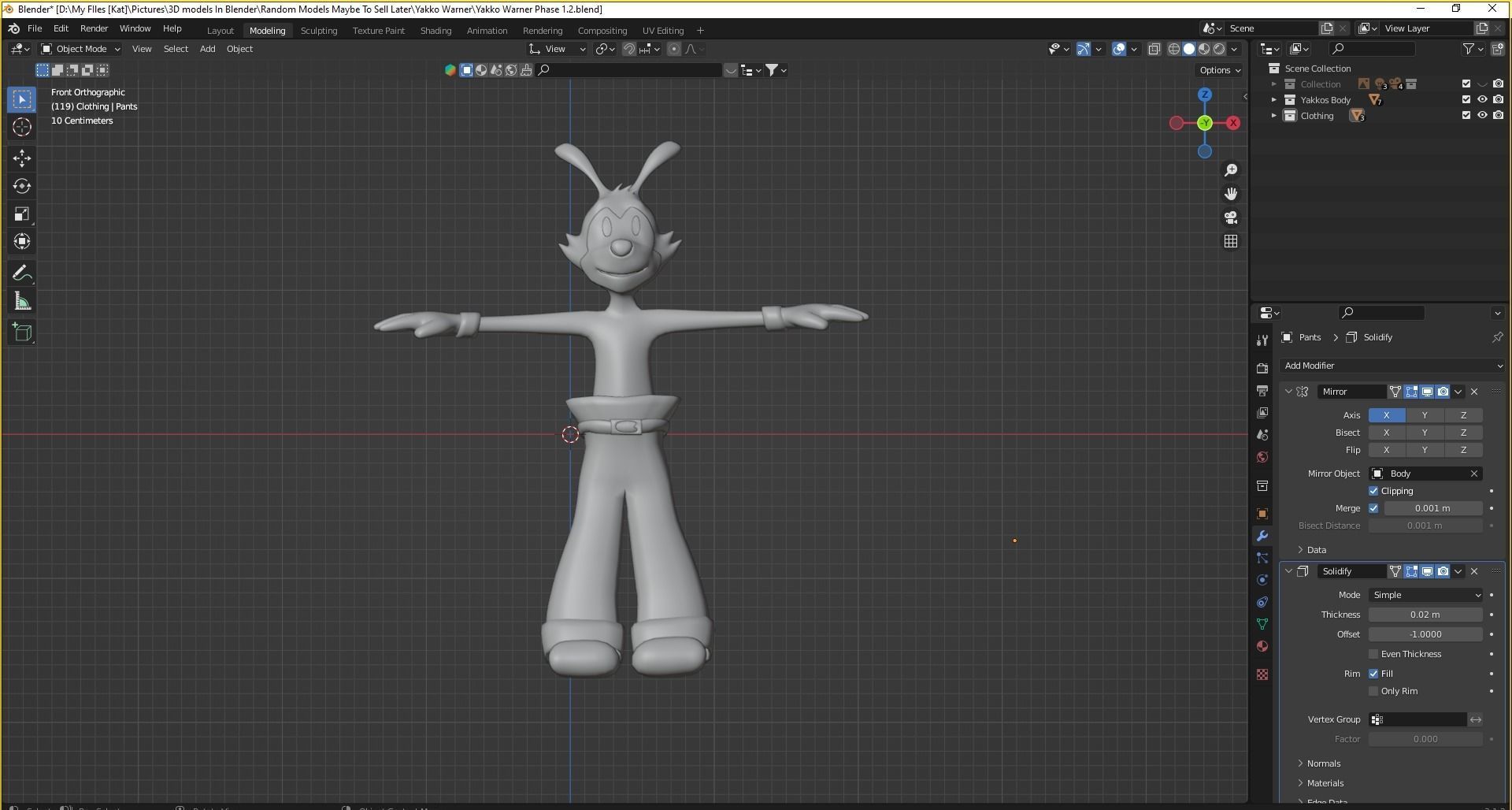1512x810 pixels.
Task: Click the zoom magnifier in viewport
Action: click(x=1231, y=170)
